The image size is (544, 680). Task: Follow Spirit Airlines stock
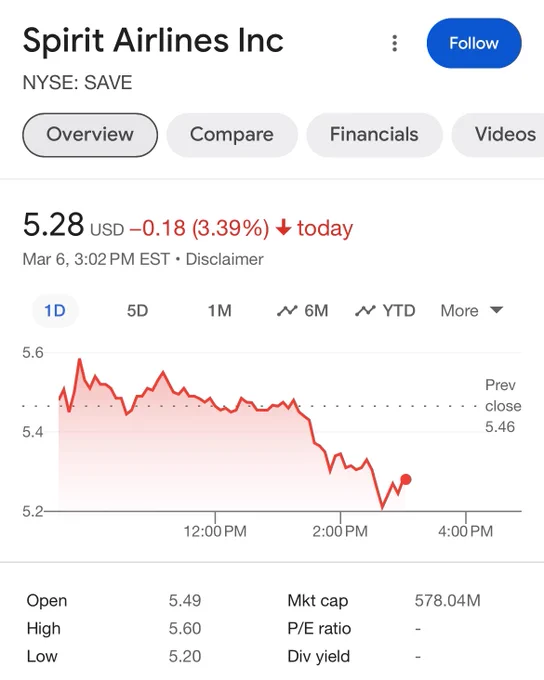click(474, 43)
